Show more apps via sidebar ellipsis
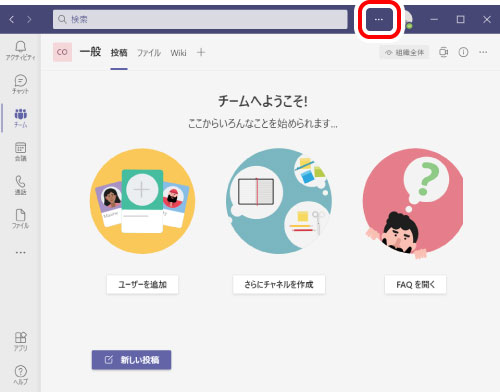The width and height of the screenshot is (500, 392). (20, 253)
